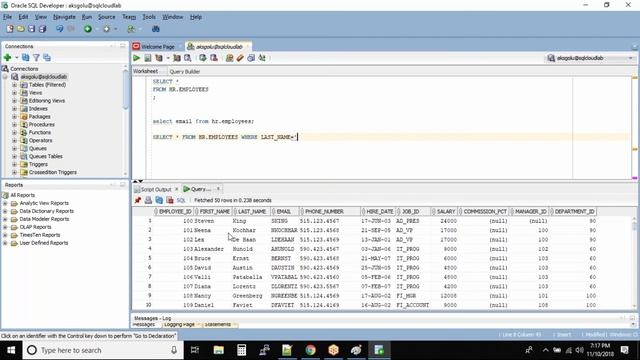The height and width of the screenshot is (360, 640).
Task: Expand the Indexes tree node
Action: (14, 109)
